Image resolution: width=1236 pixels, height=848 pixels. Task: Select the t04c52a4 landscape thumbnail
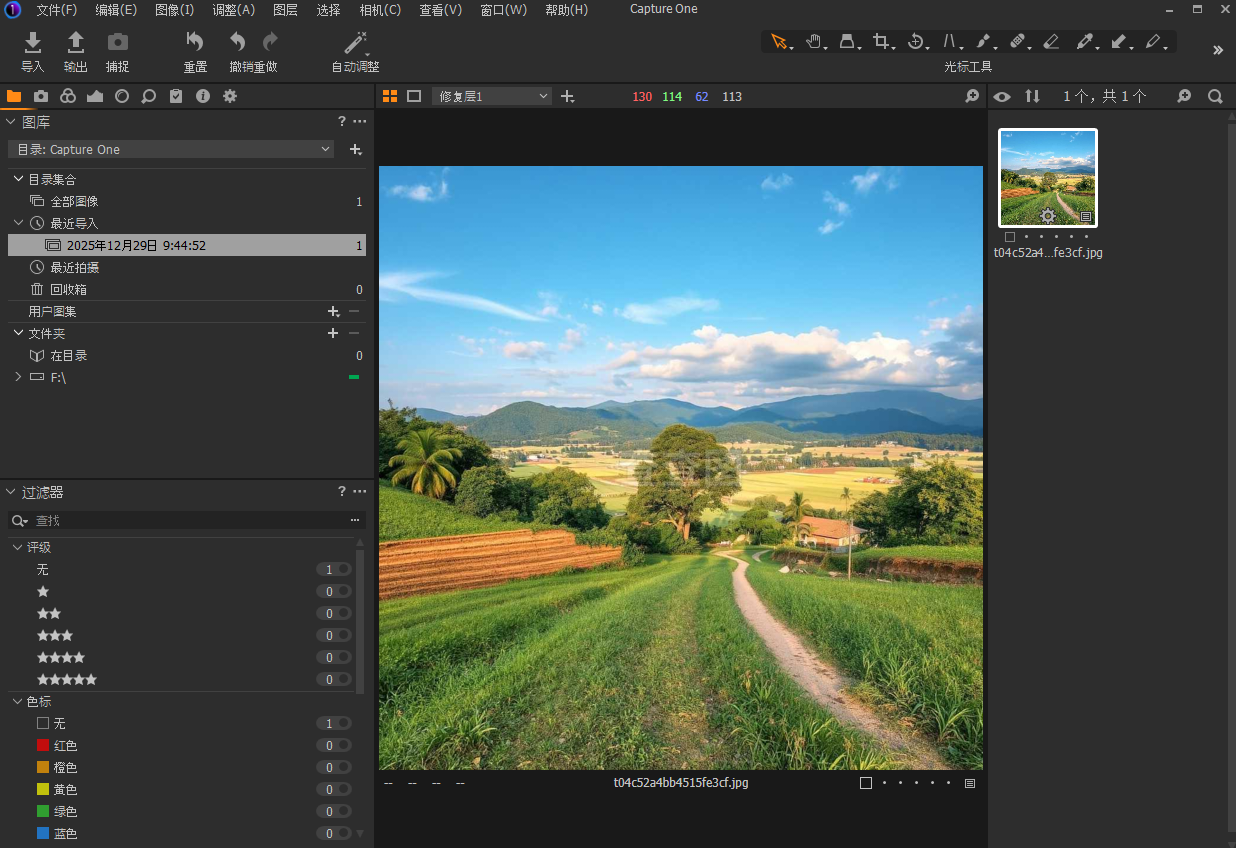[1048, 178]
